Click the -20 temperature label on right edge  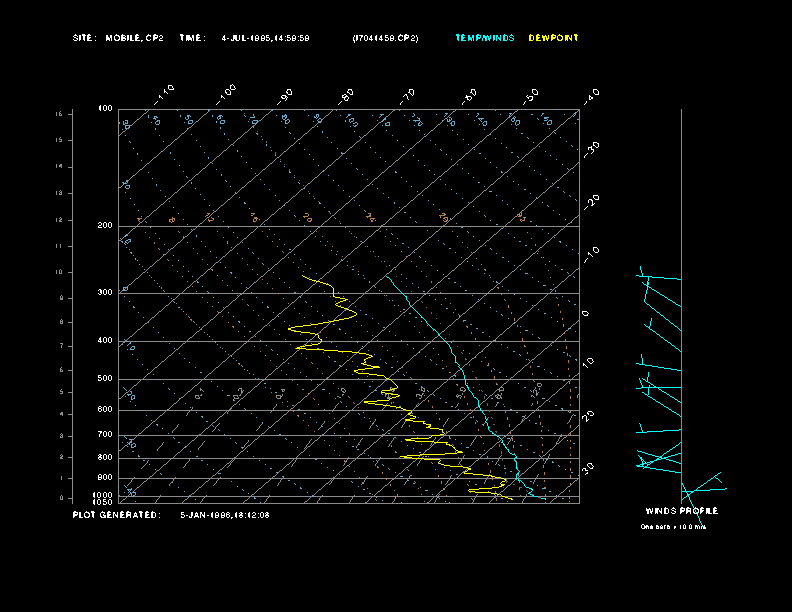[x=592, y=202]
